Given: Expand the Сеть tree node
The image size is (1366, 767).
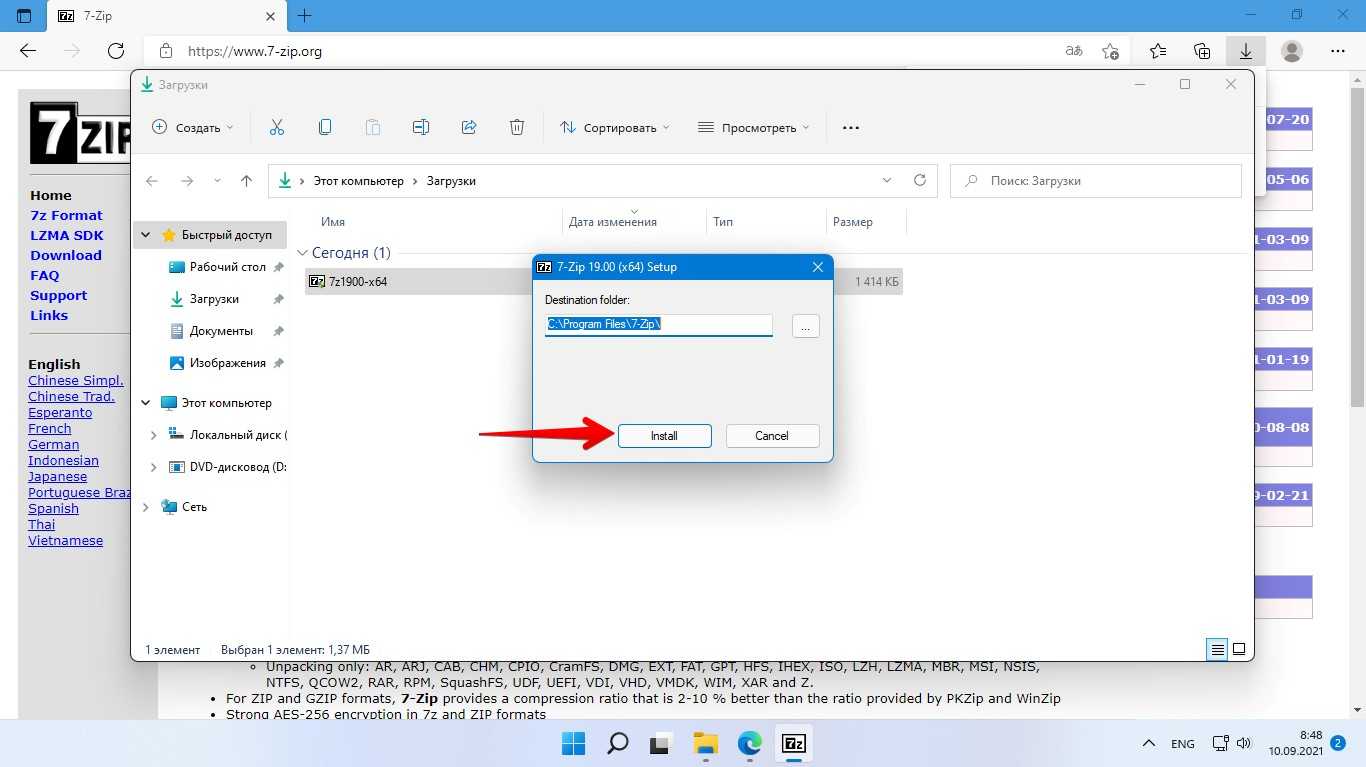Looking at the screenshot, I should (146, 507).
